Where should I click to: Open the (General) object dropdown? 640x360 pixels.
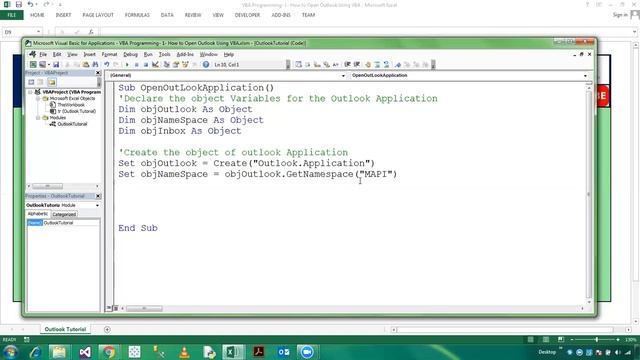pyautogui.click(x=343, y=76)
